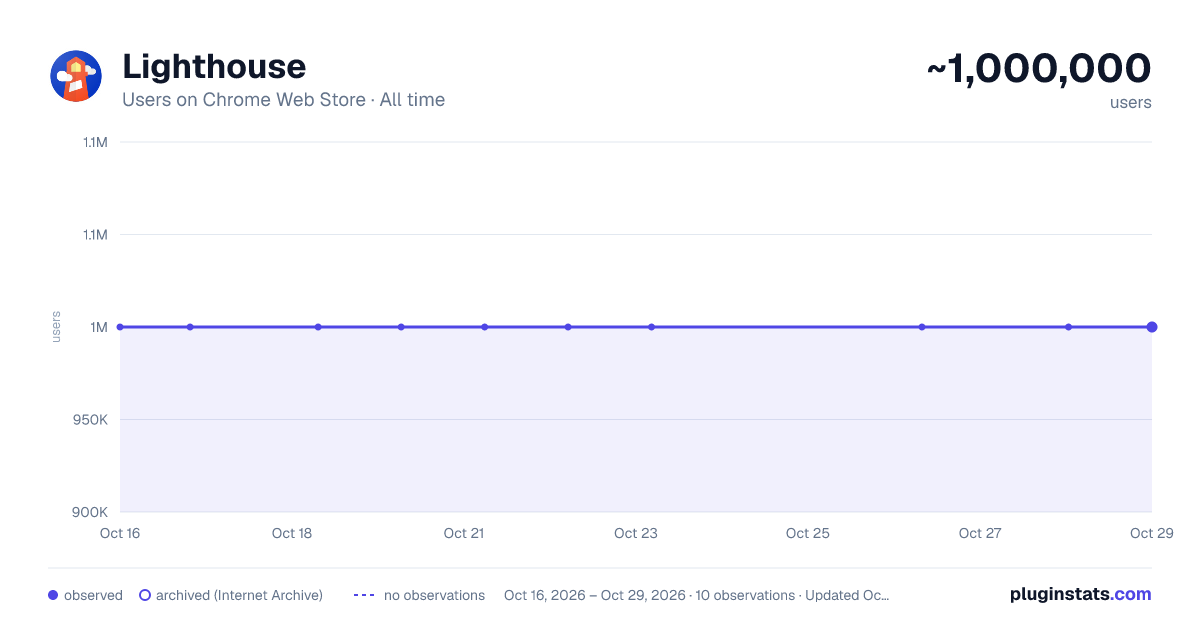Viewport: 1200px width, 630px height.
Task: Click the Lighthouse extension logo icon
Action: pyautogui.click(x=76, y=76)
